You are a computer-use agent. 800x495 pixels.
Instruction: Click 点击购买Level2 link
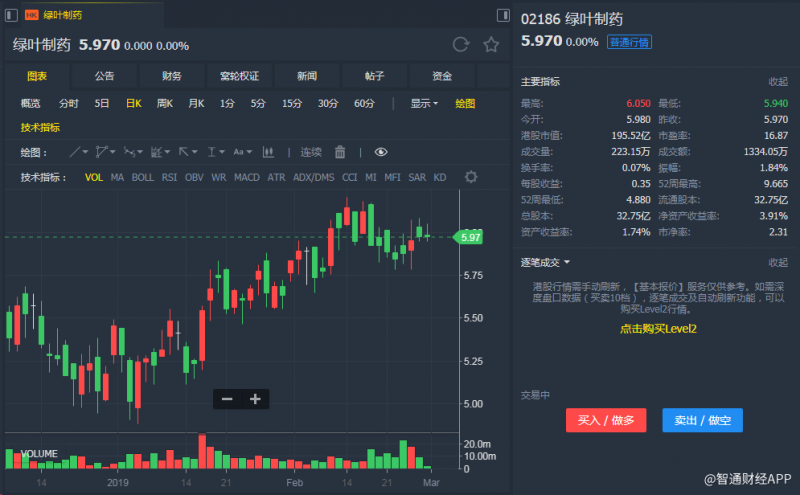(x=658, y=329)
